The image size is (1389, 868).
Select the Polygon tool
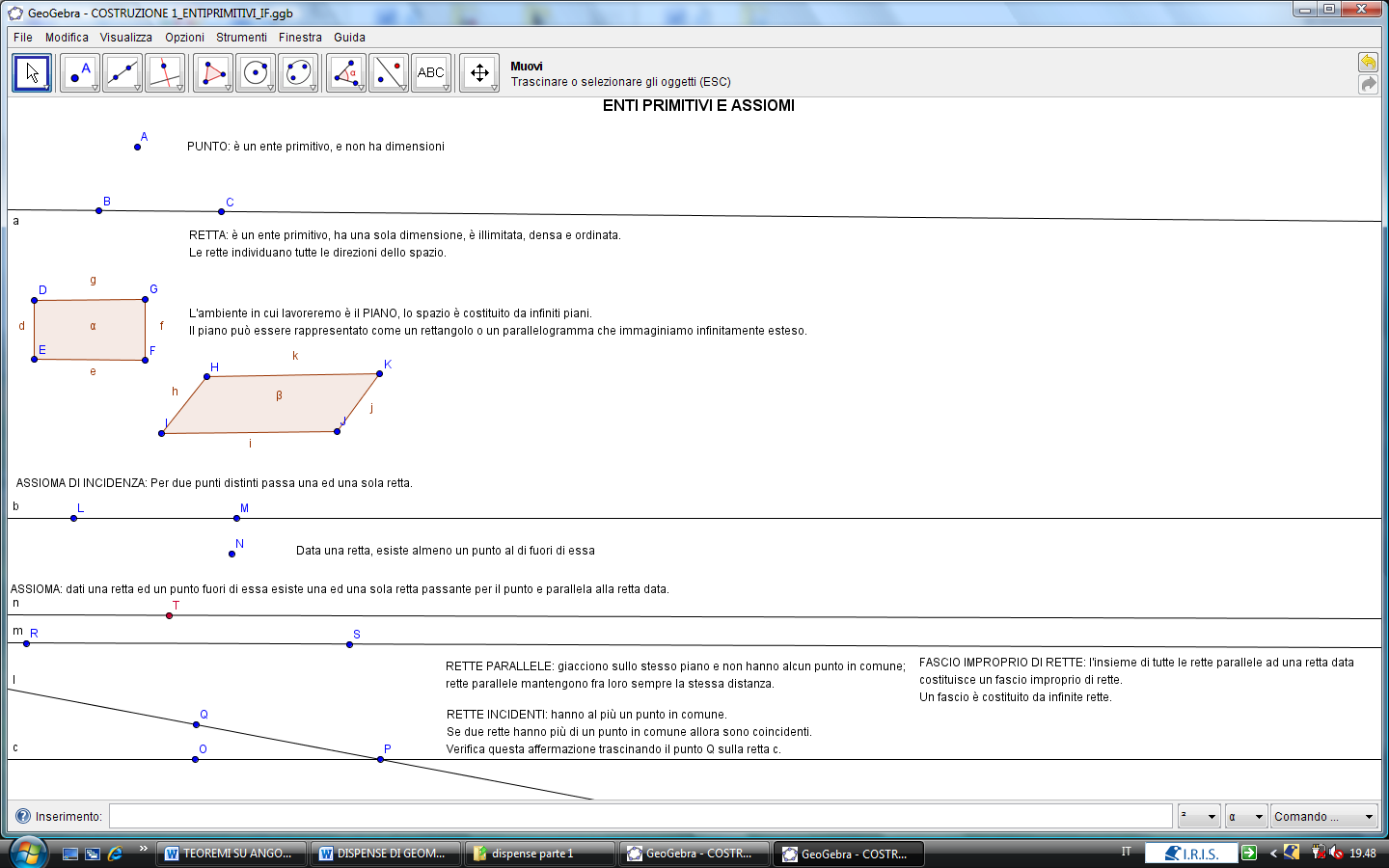pyautogui.click(x=213, y=72)
